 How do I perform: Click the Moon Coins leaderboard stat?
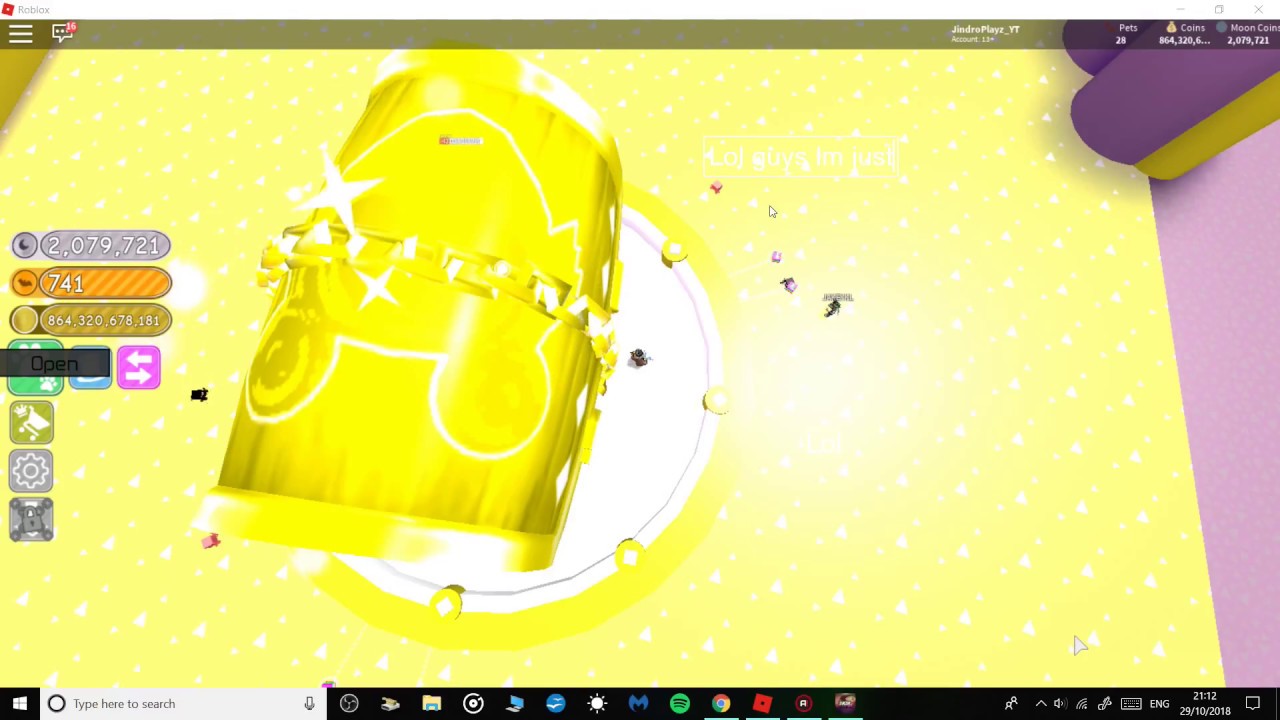click(x=1248, y=34)
